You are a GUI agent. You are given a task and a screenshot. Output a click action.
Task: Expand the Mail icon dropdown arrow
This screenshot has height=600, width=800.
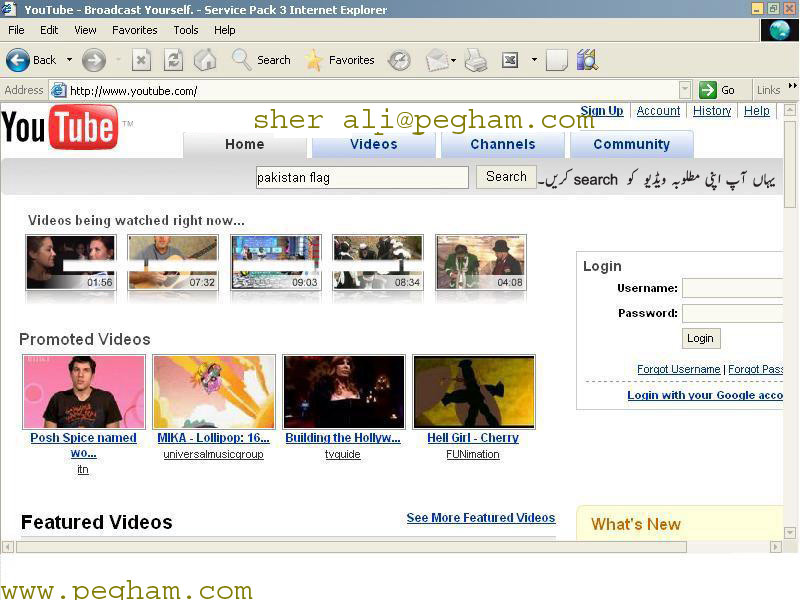[x=454, y=60]
